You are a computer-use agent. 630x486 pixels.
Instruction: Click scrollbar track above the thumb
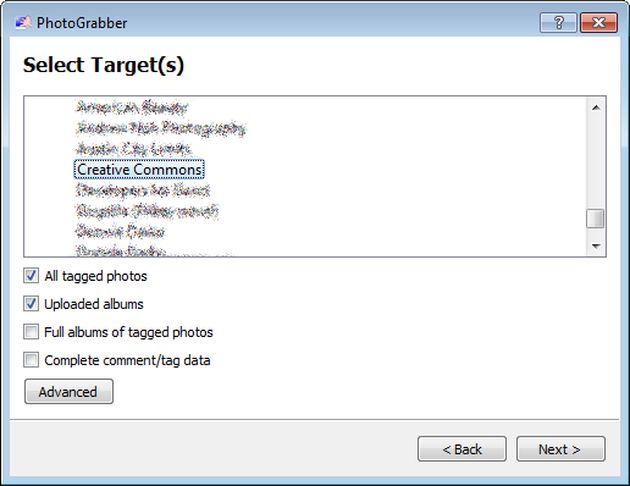click(596, 163)
